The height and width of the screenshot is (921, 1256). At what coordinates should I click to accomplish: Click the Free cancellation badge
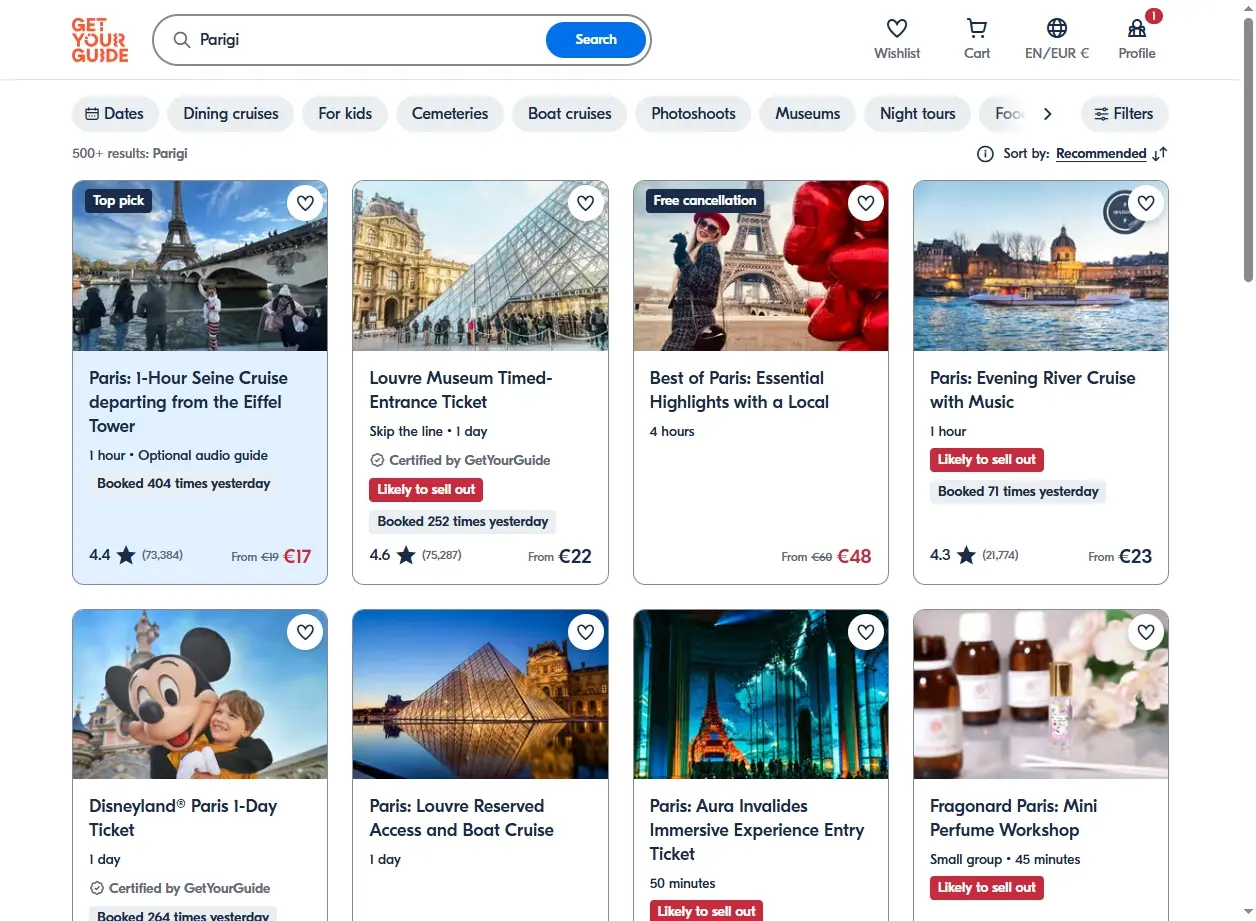coord(705,201)
